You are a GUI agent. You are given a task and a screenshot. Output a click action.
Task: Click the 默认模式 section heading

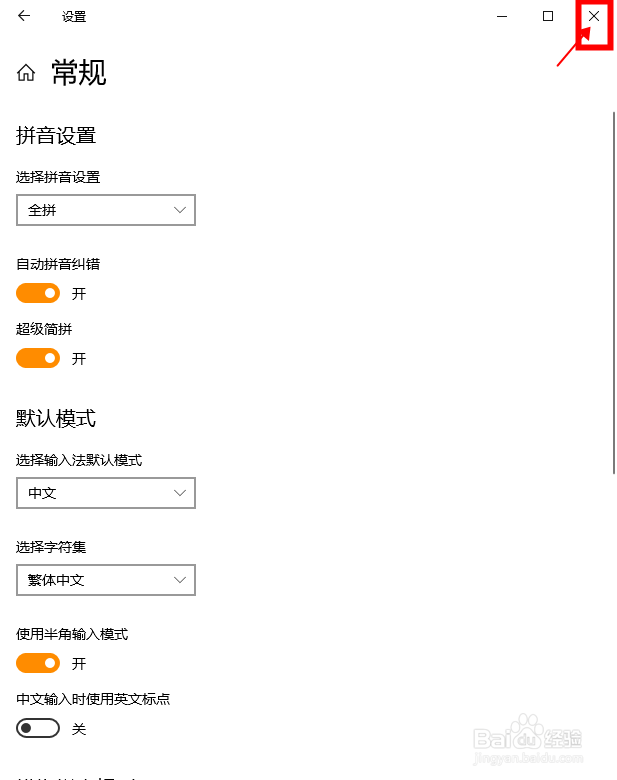pos(56,418)
